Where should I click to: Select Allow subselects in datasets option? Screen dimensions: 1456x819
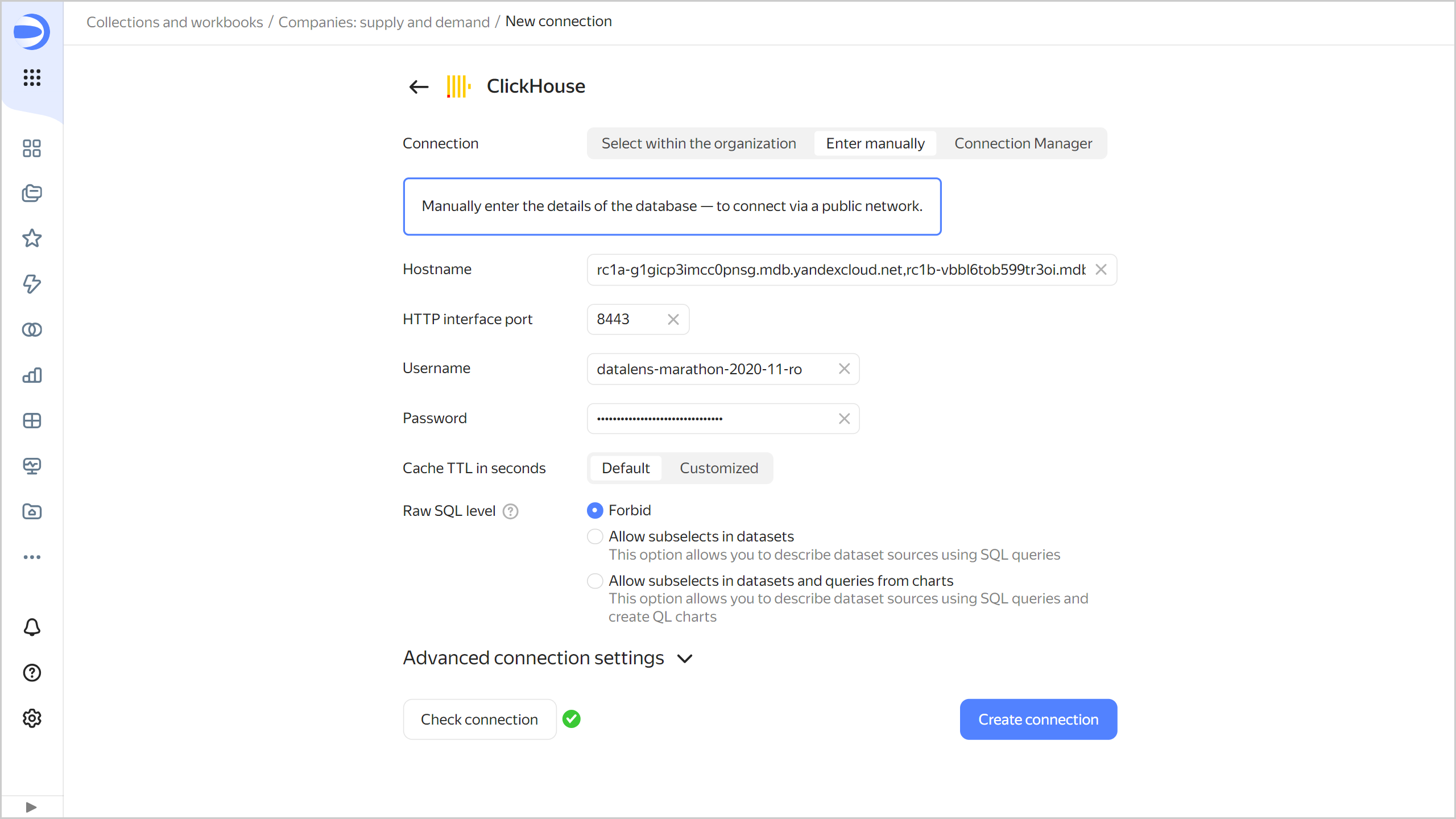coord(595,536)
